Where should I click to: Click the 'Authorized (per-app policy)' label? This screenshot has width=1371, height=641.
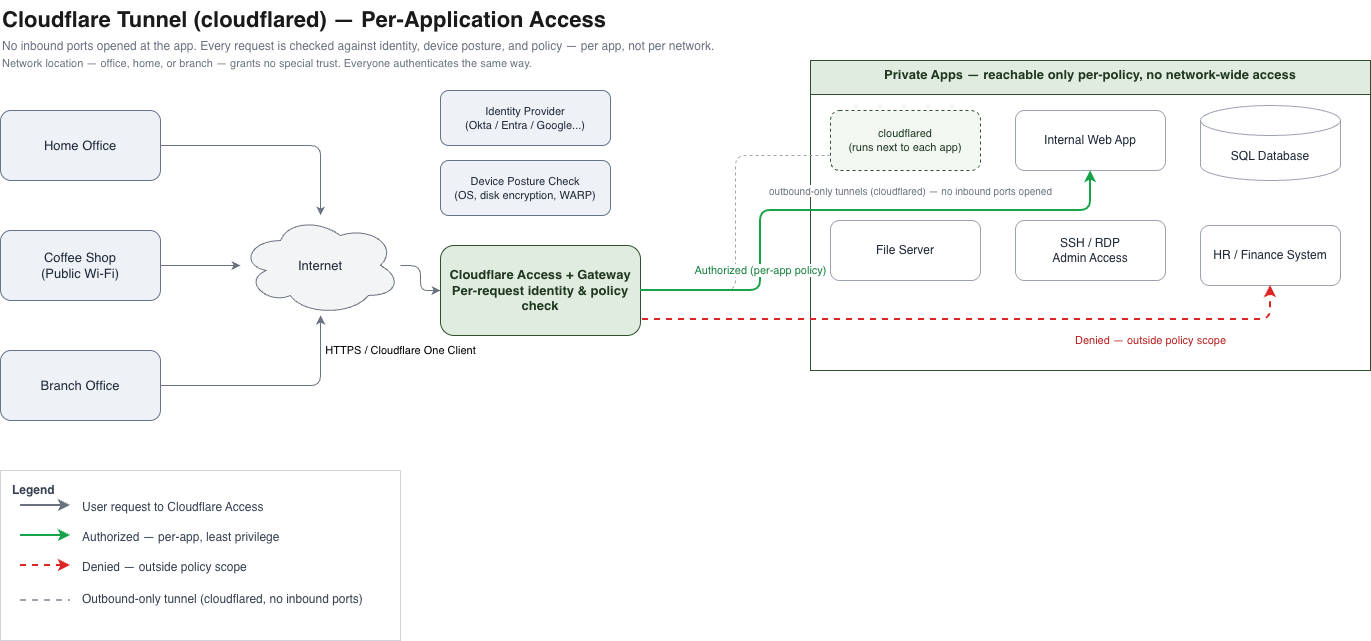point(760,271)
